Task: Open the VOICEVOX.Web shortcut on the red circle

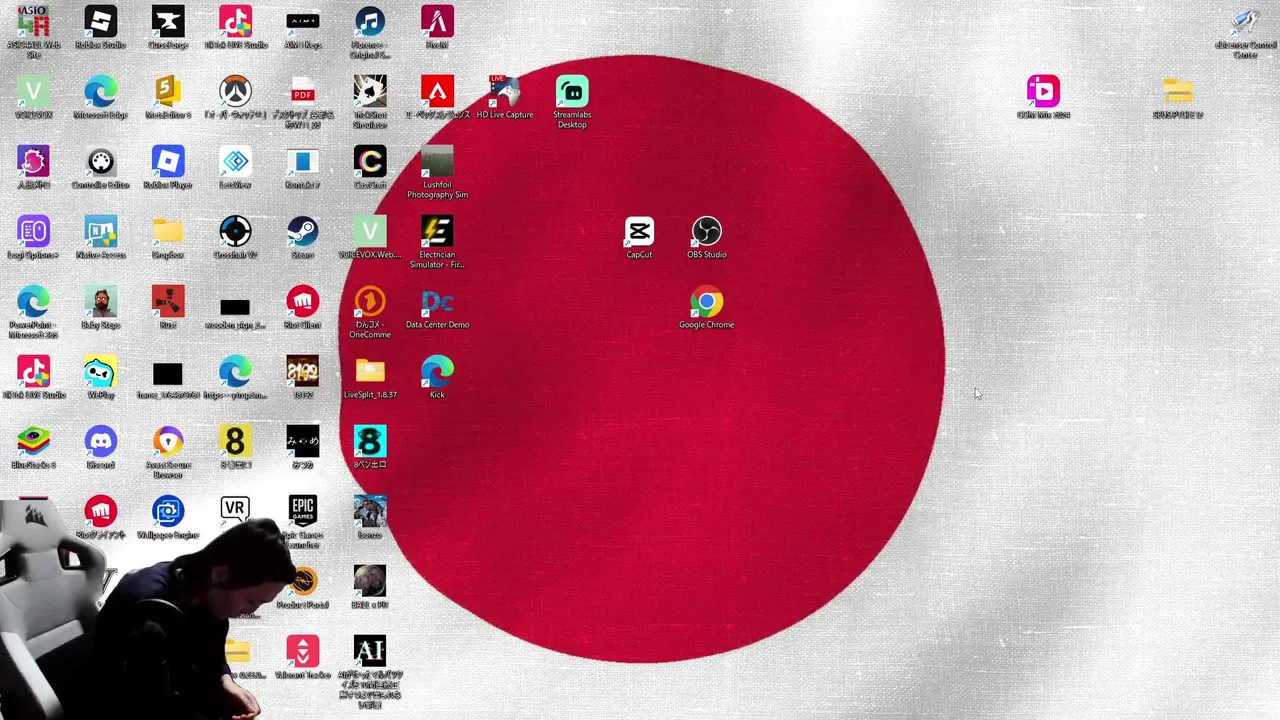Action: click(370, 232)
